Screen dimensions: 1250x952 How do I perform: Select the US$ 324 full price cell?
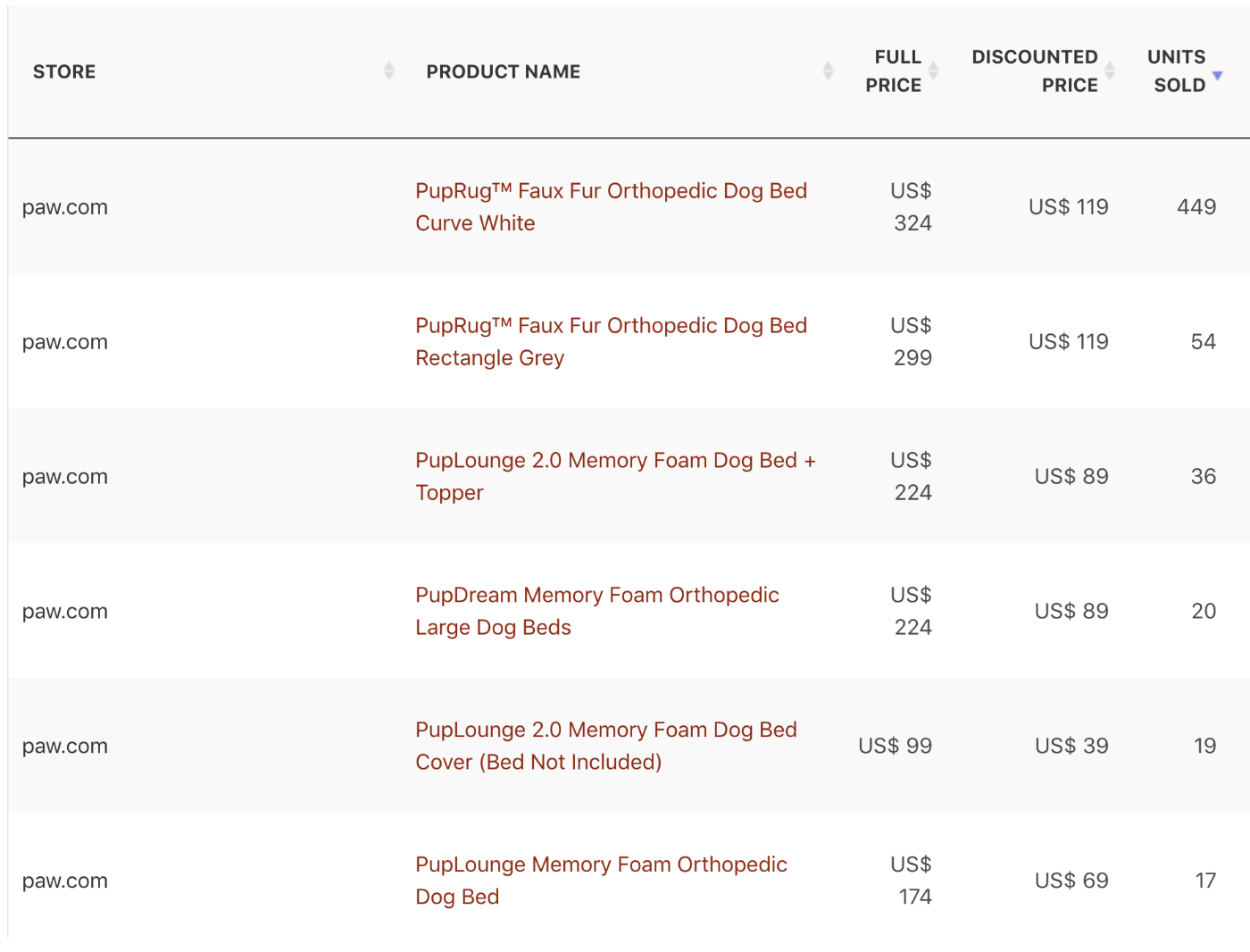(911, 207)
